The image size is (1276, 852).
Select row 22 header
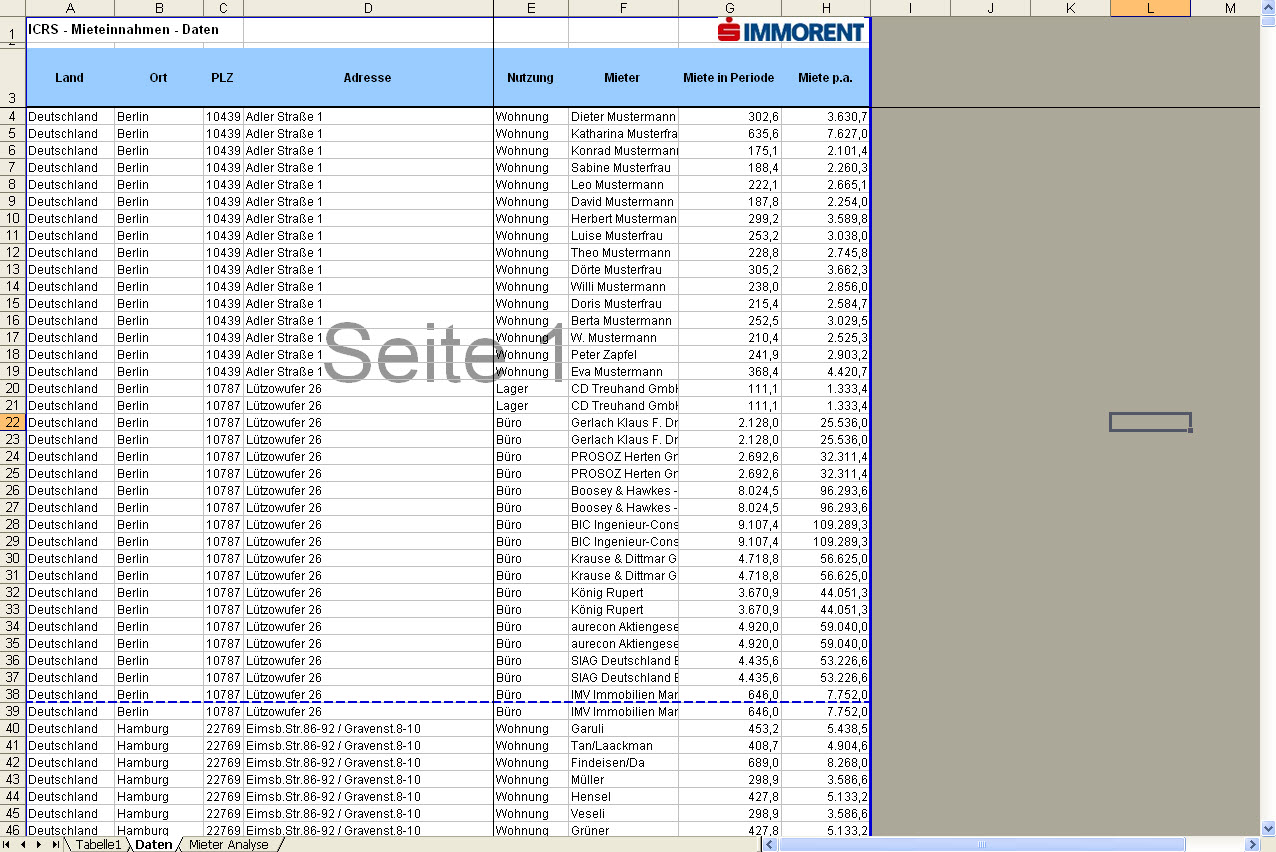pyautogui.click(x=12, y=423)
